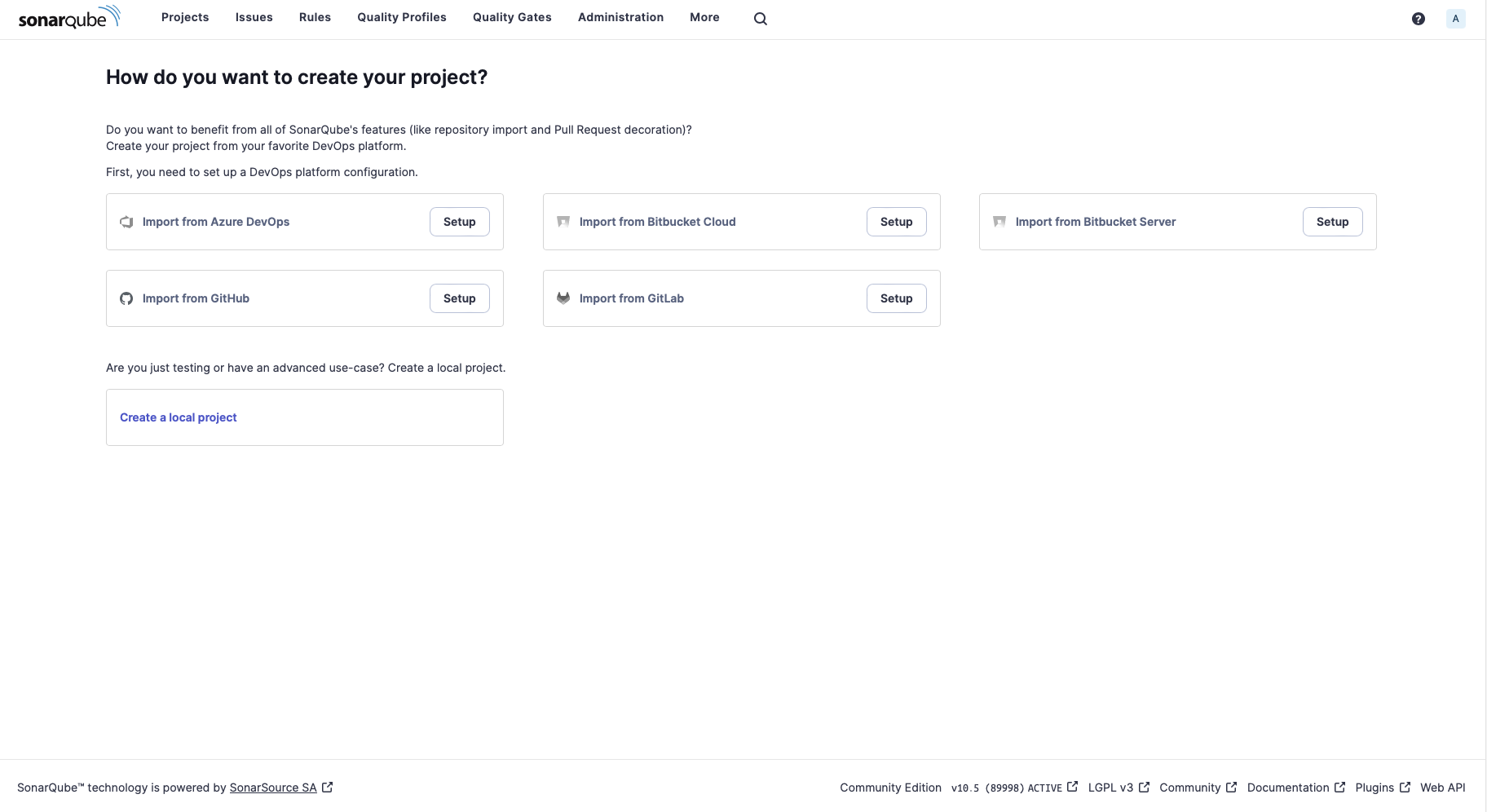
Task: Click Setup for GitHub import
Action: pos(460,298)
